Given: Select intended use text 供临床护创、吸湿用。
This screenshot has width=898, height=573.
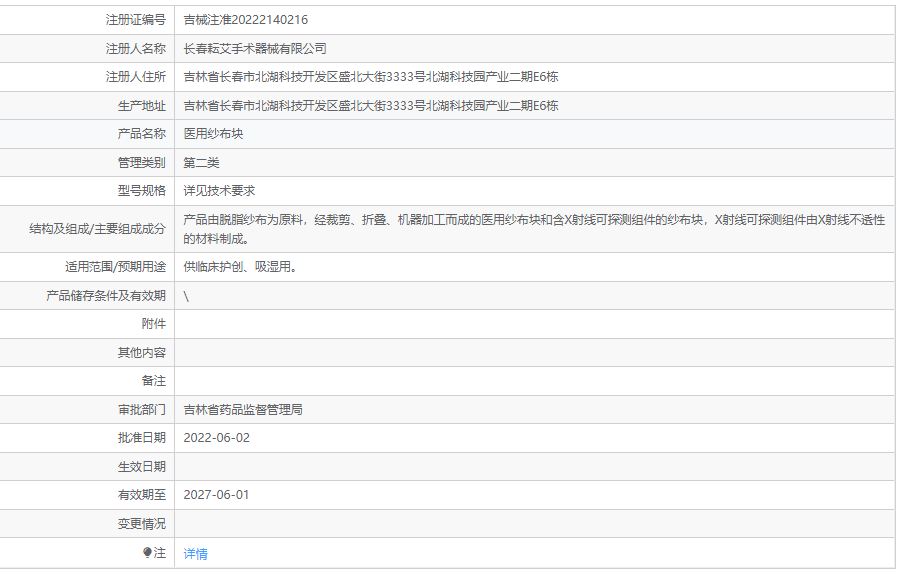Looking at the screenshot, I should (x=240, y=267).
